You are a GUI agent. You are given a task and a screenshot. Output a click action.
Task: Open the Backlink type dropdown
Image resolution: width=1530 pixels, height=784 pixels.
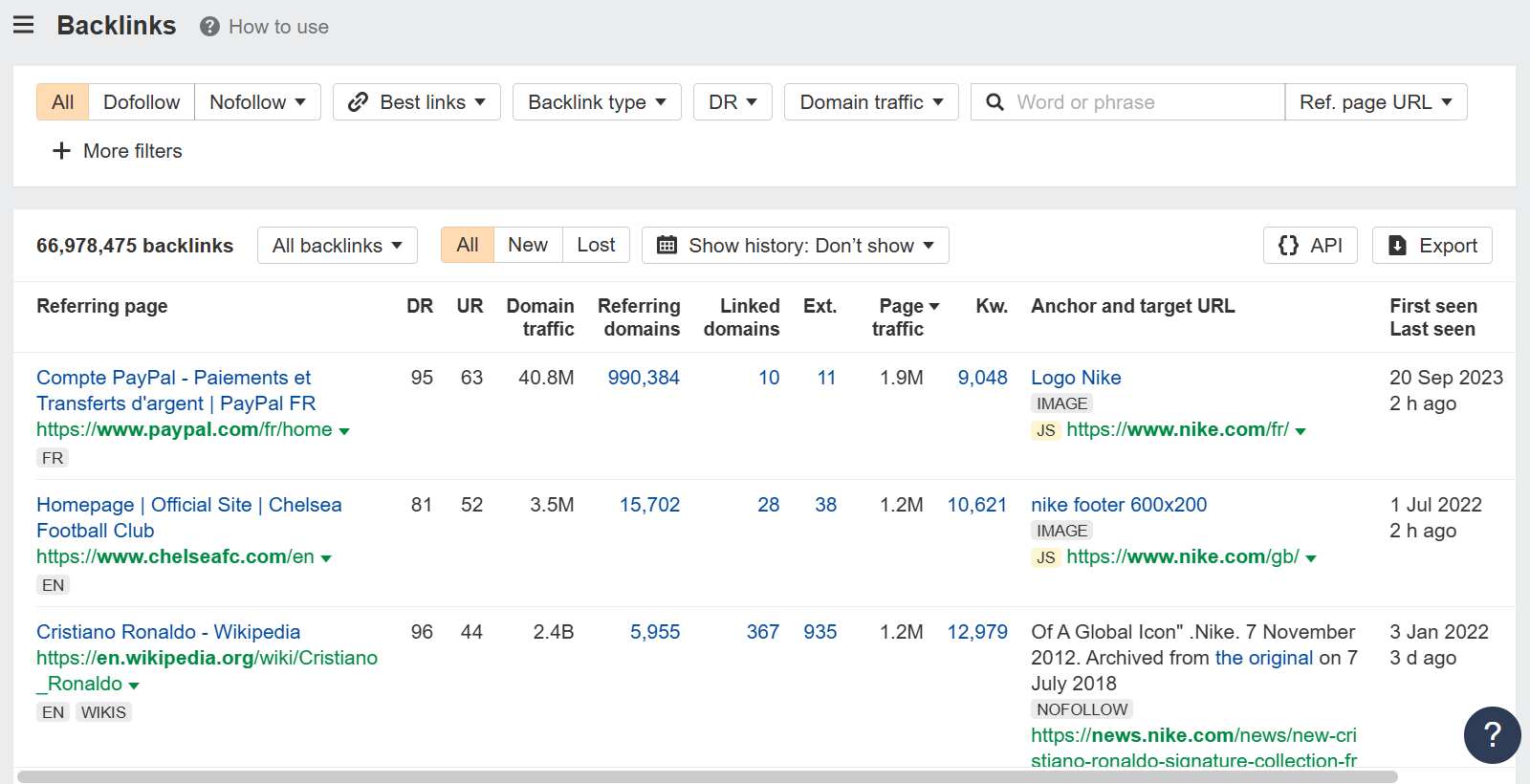[597, 102]
